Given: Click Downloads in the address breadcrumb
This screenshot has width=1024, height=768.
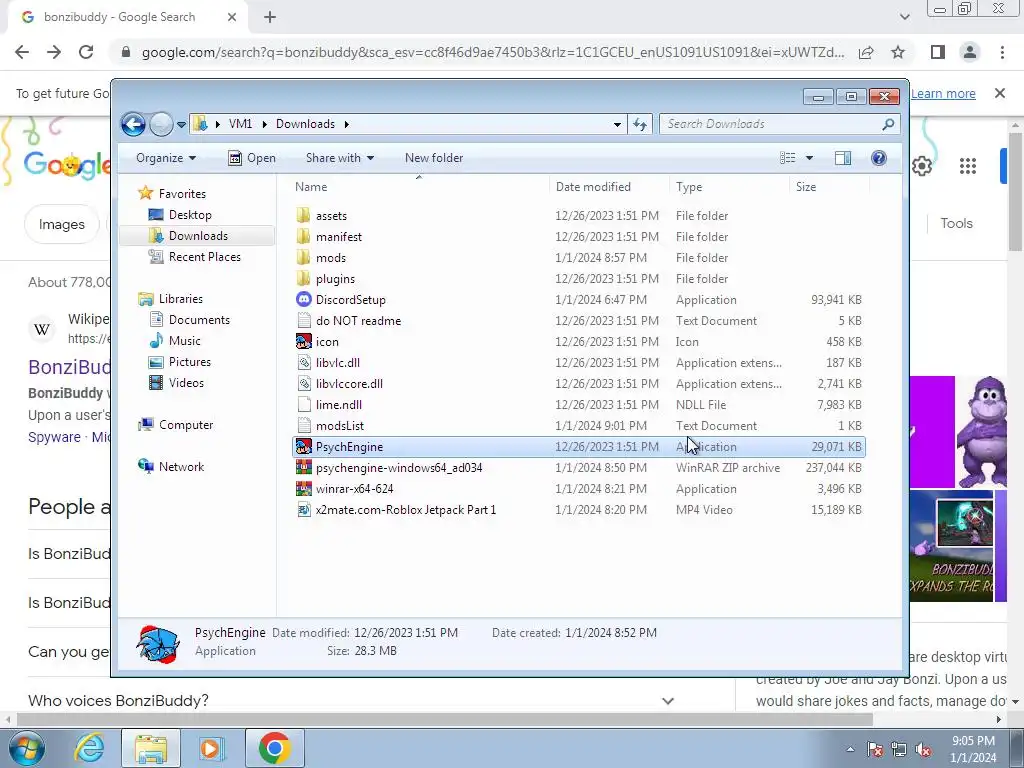Looking at the screenshot, I should tap(305, 124).
